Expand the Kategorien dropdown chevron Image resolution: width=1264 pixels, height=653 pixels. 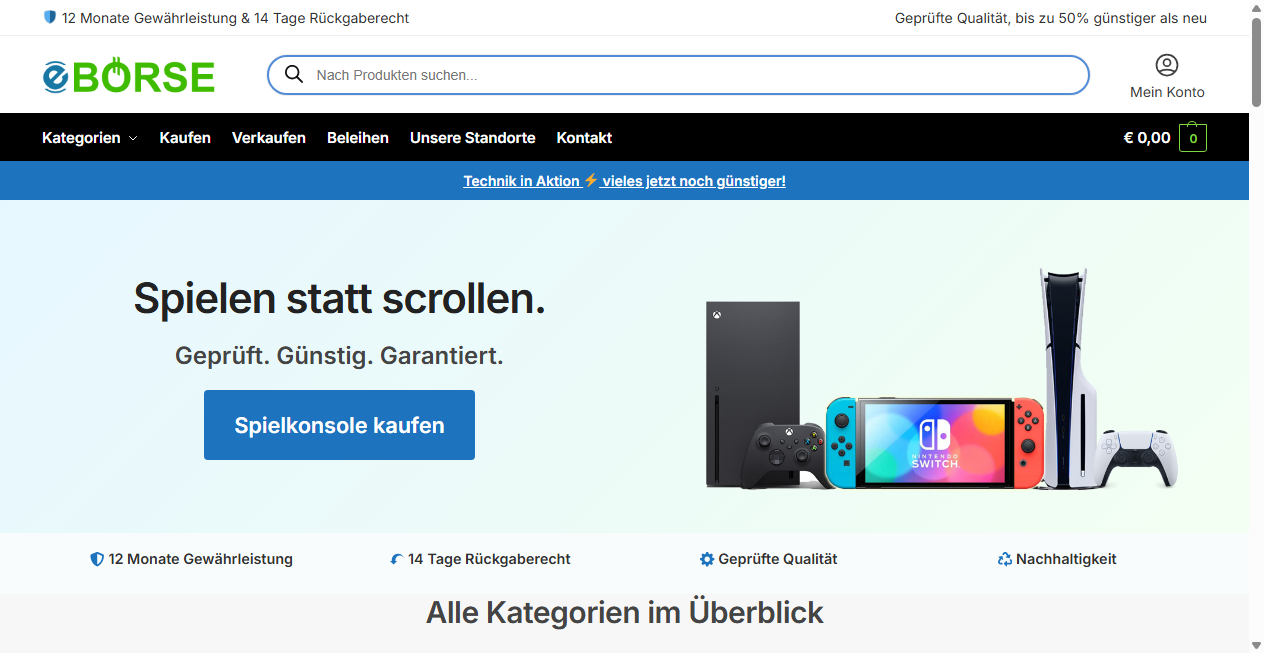(x=133, y=138)
